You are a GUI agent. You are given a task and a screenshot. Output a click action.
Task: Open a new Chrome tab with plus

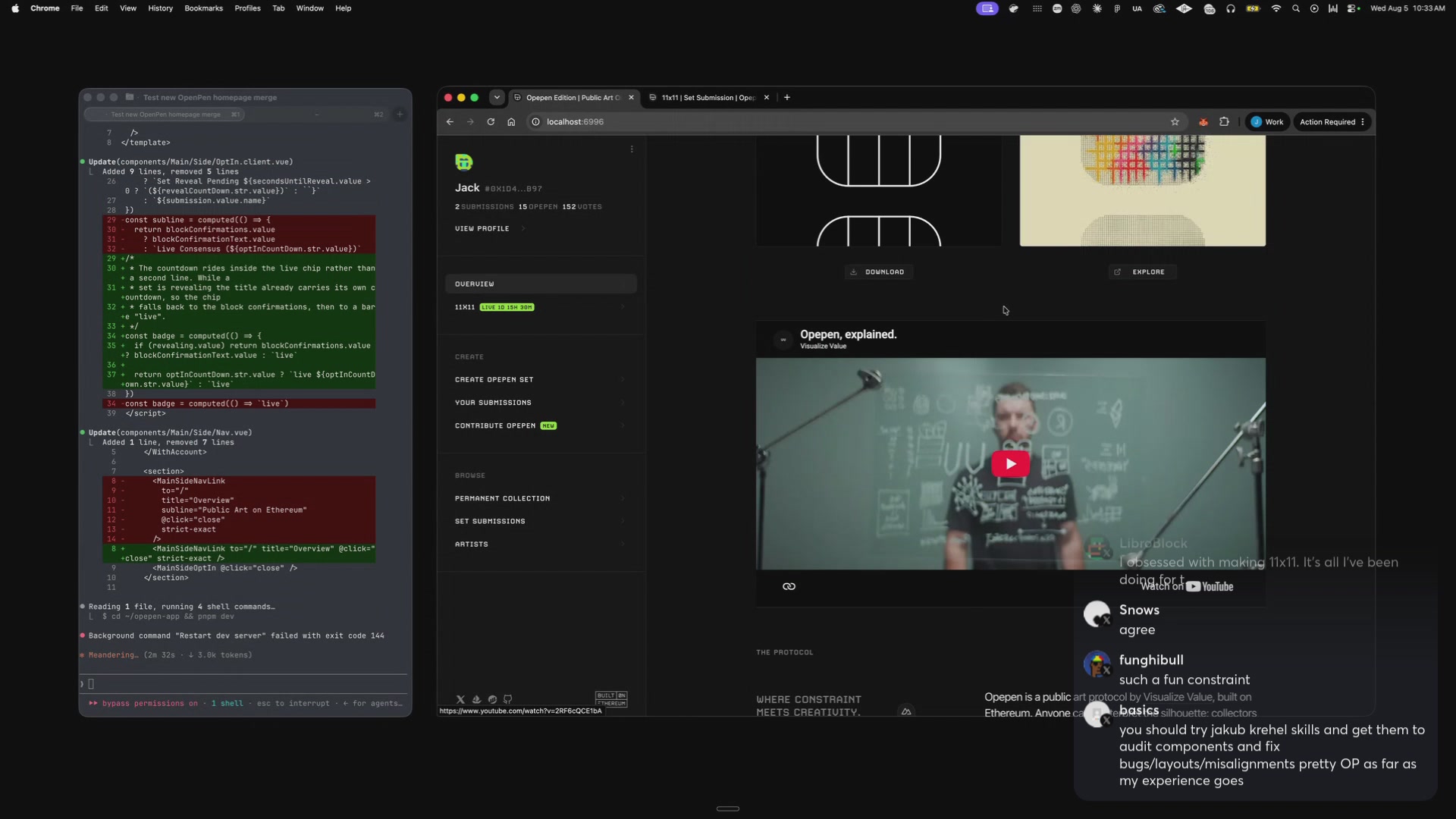coord(787,97)
